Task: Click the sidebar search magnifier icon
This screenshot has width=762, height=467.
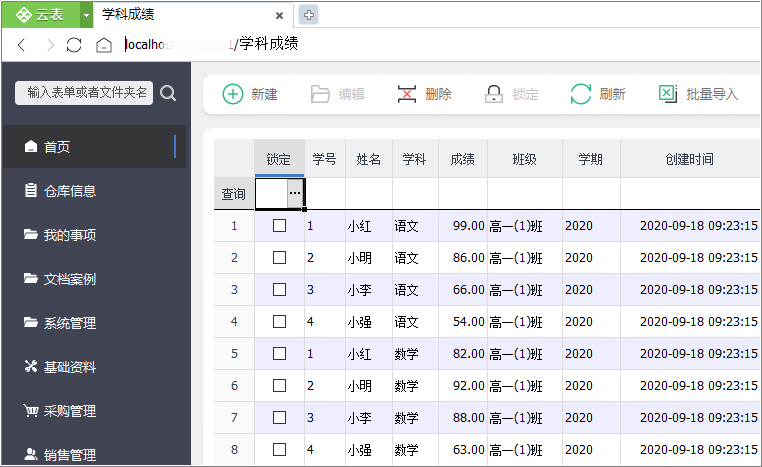Action: 168,93
